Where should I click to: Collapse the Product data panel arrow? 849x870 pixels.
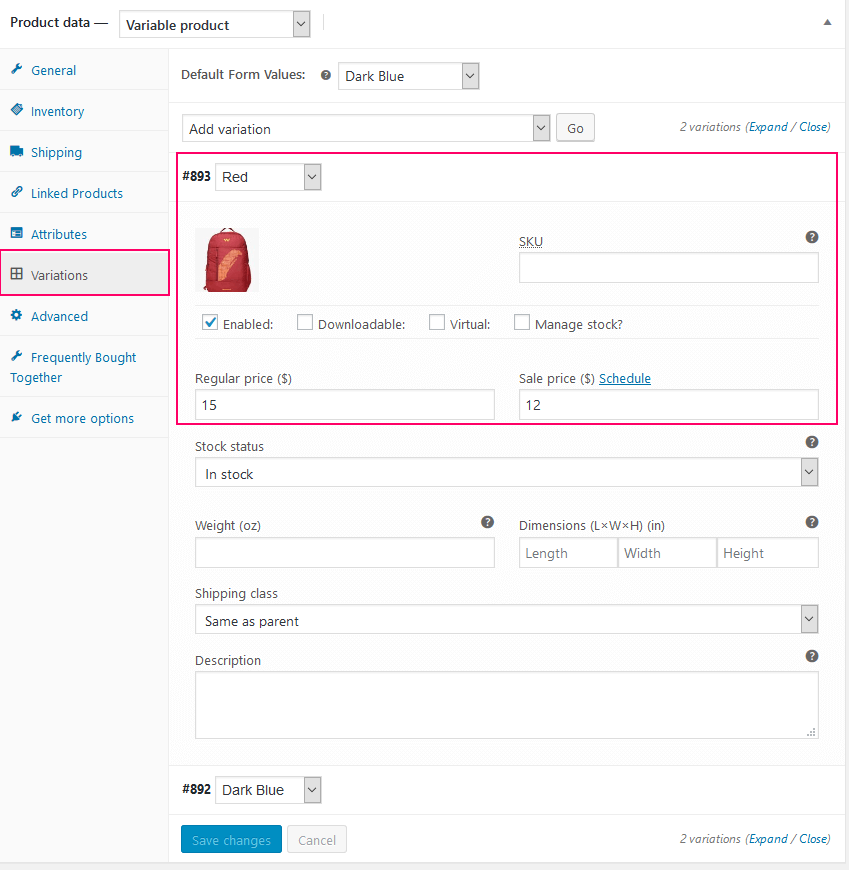tap(827, 22)
